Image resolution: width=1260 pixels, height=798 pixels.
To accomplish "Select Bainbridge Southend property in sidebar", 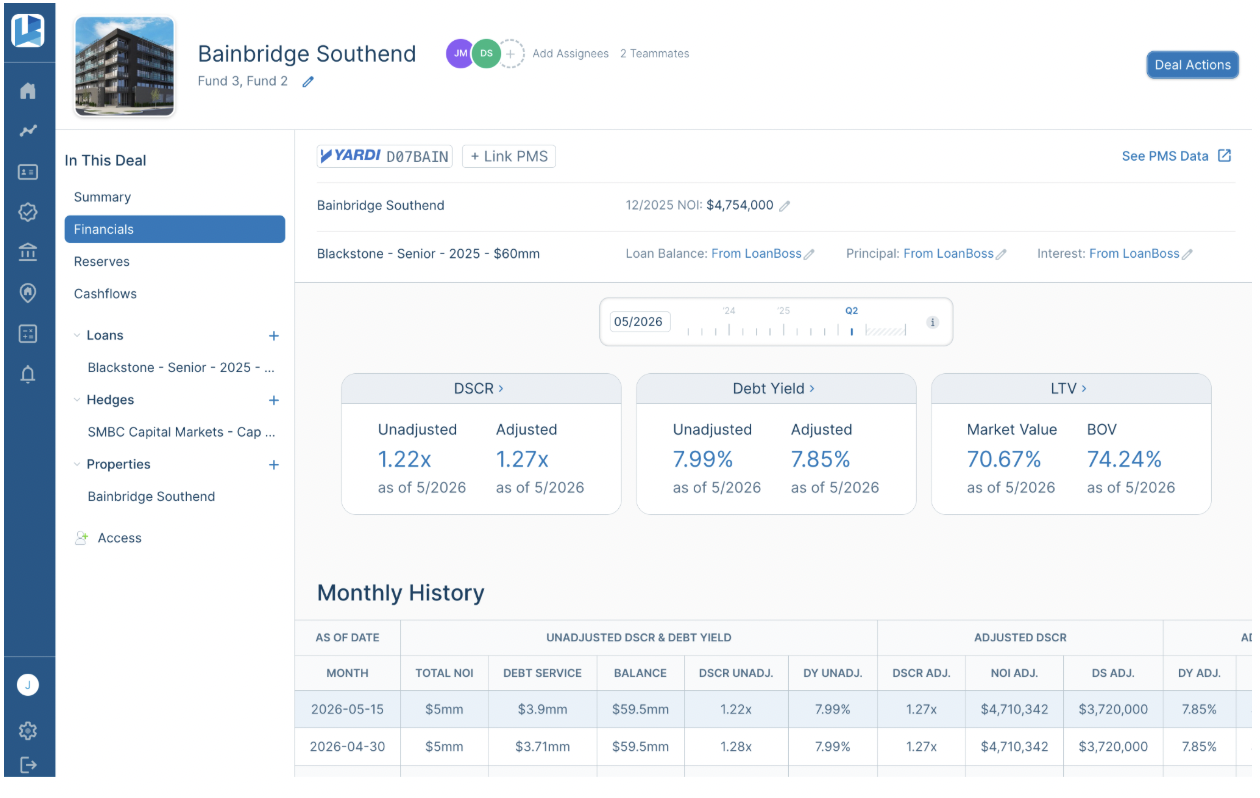I will 151,497.
